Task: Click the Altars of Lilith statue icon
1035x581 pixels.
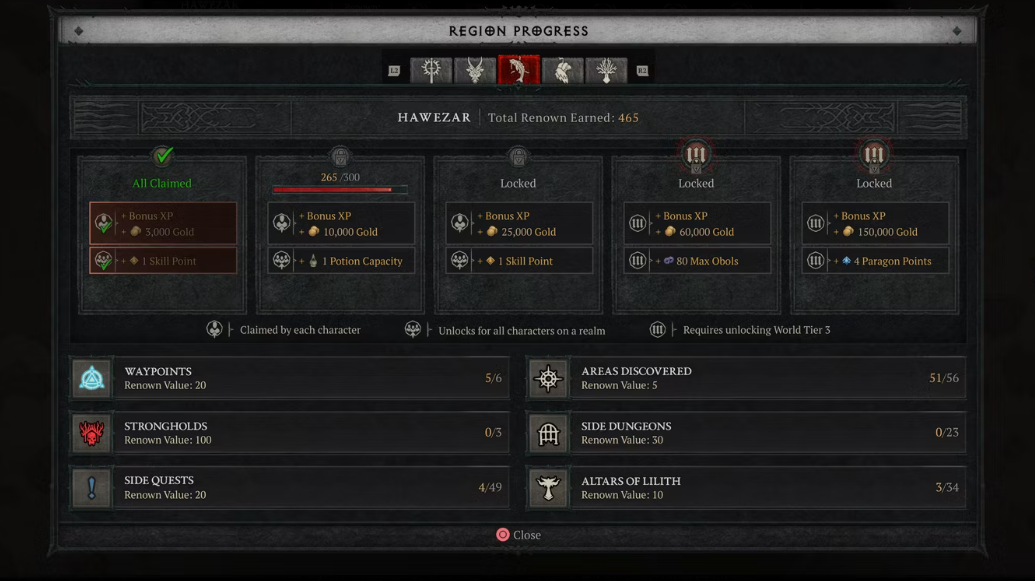Action: click(549, 488)
